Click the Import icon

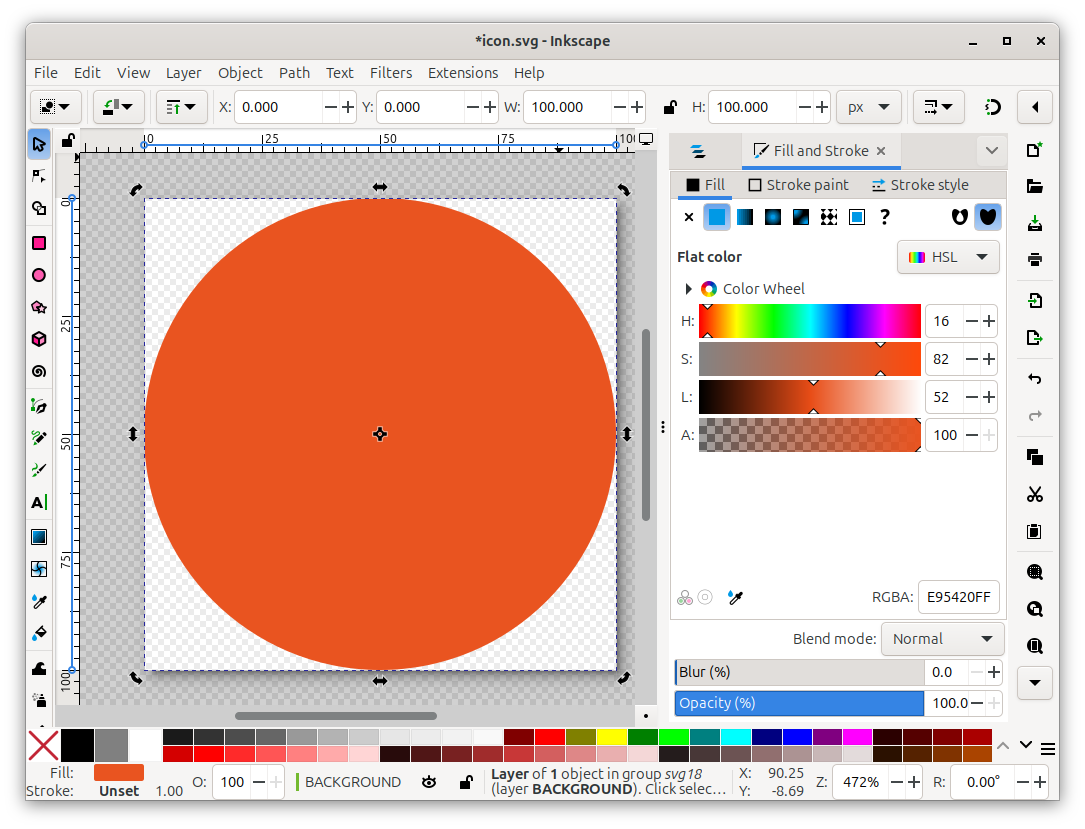pyautogui.click(x=1034, y=301)
